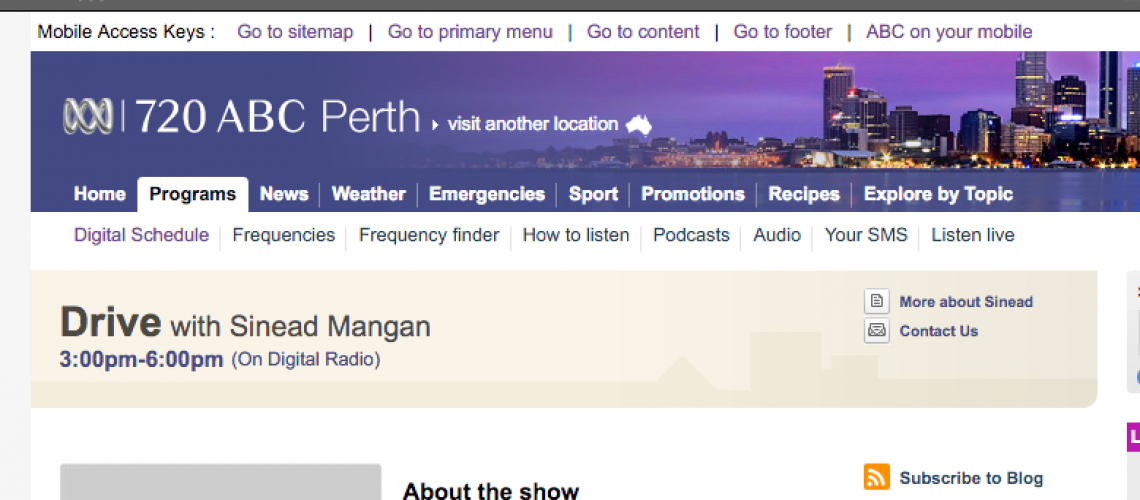Open the Your SMS link
Image resolution: width=1140 pixels, height=500 pixels.
pos(866,235)
